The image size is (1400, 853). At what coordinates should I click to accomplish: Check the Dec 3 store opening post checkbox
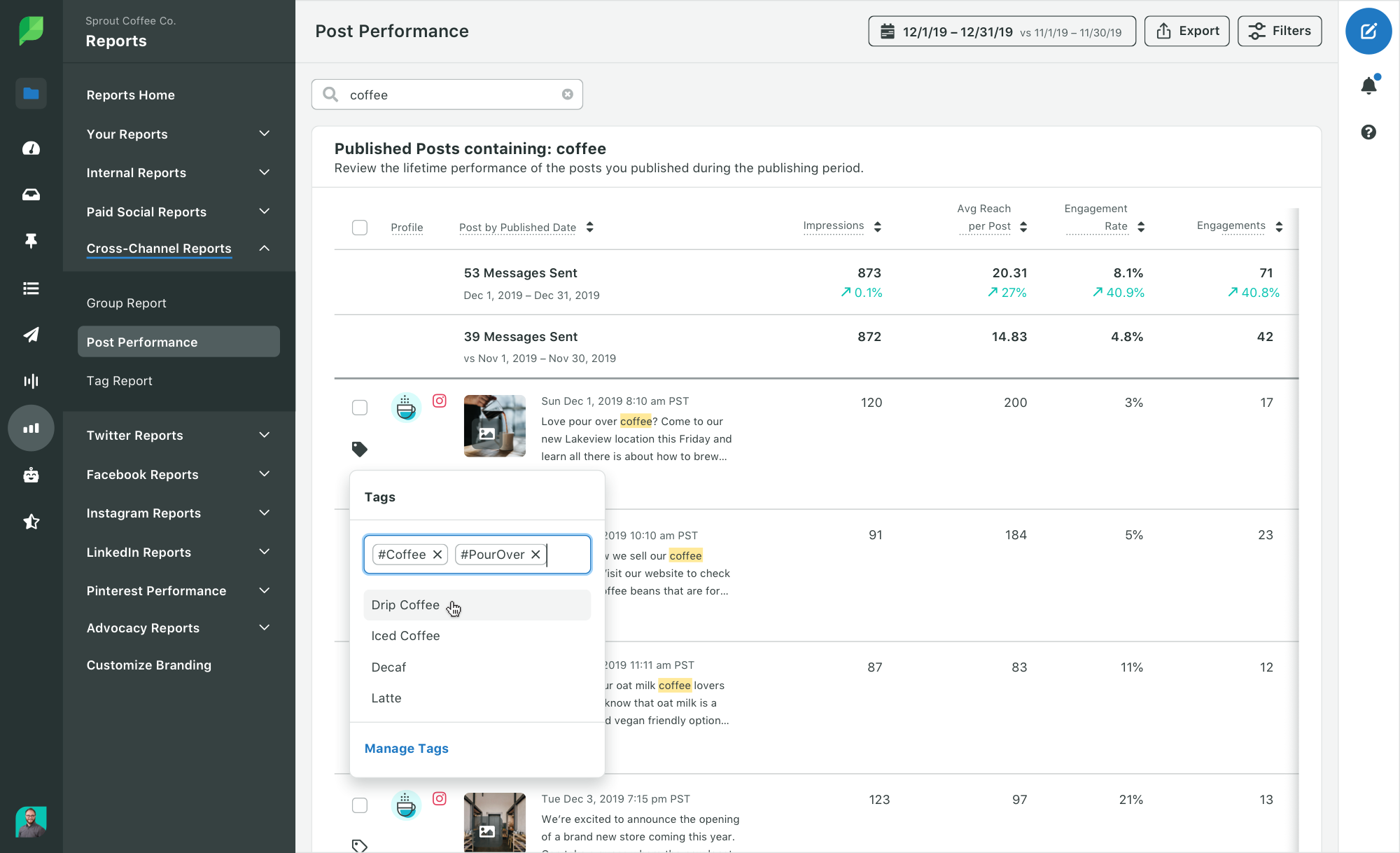click(360, 805)
